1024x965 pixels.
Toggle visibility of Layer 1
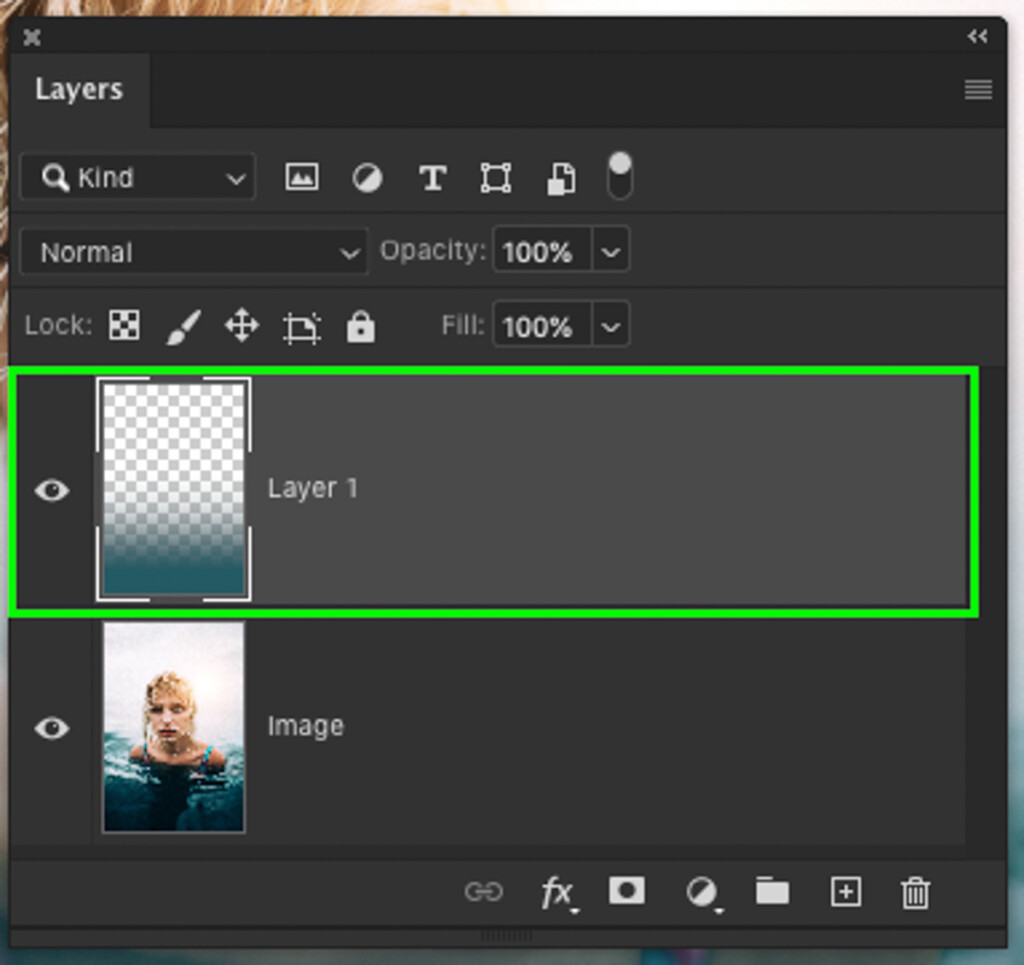click(x=52, y=489)
